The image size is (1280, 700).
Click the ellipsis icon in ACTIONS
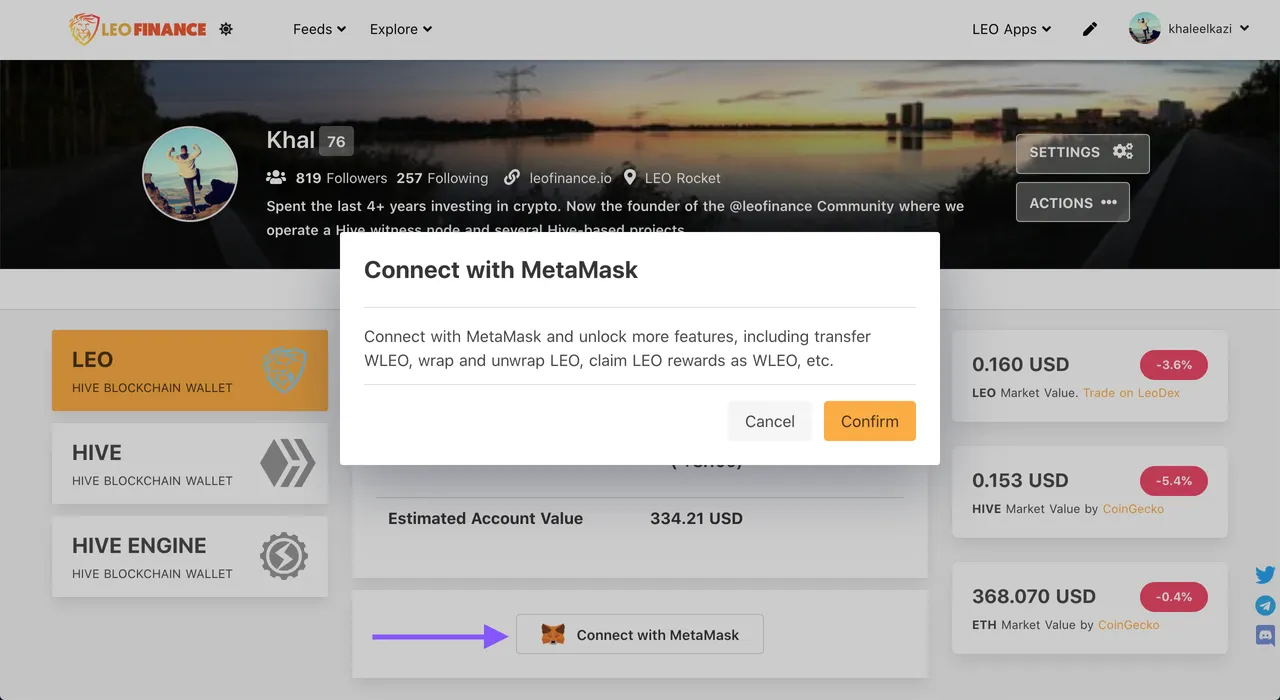pos(1109,202)
